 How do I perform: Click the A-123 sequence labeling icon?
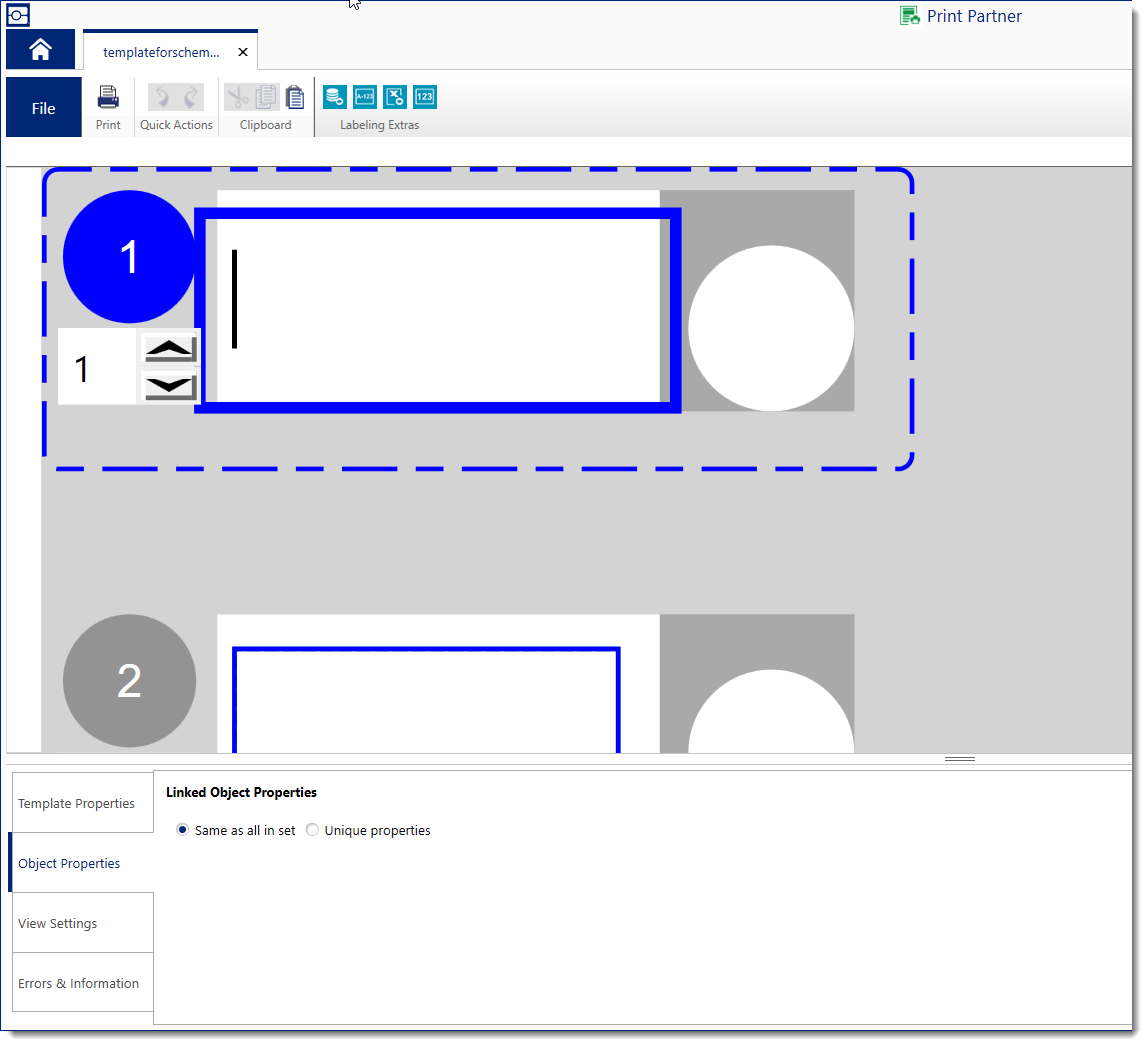click(x=365, y=97)
